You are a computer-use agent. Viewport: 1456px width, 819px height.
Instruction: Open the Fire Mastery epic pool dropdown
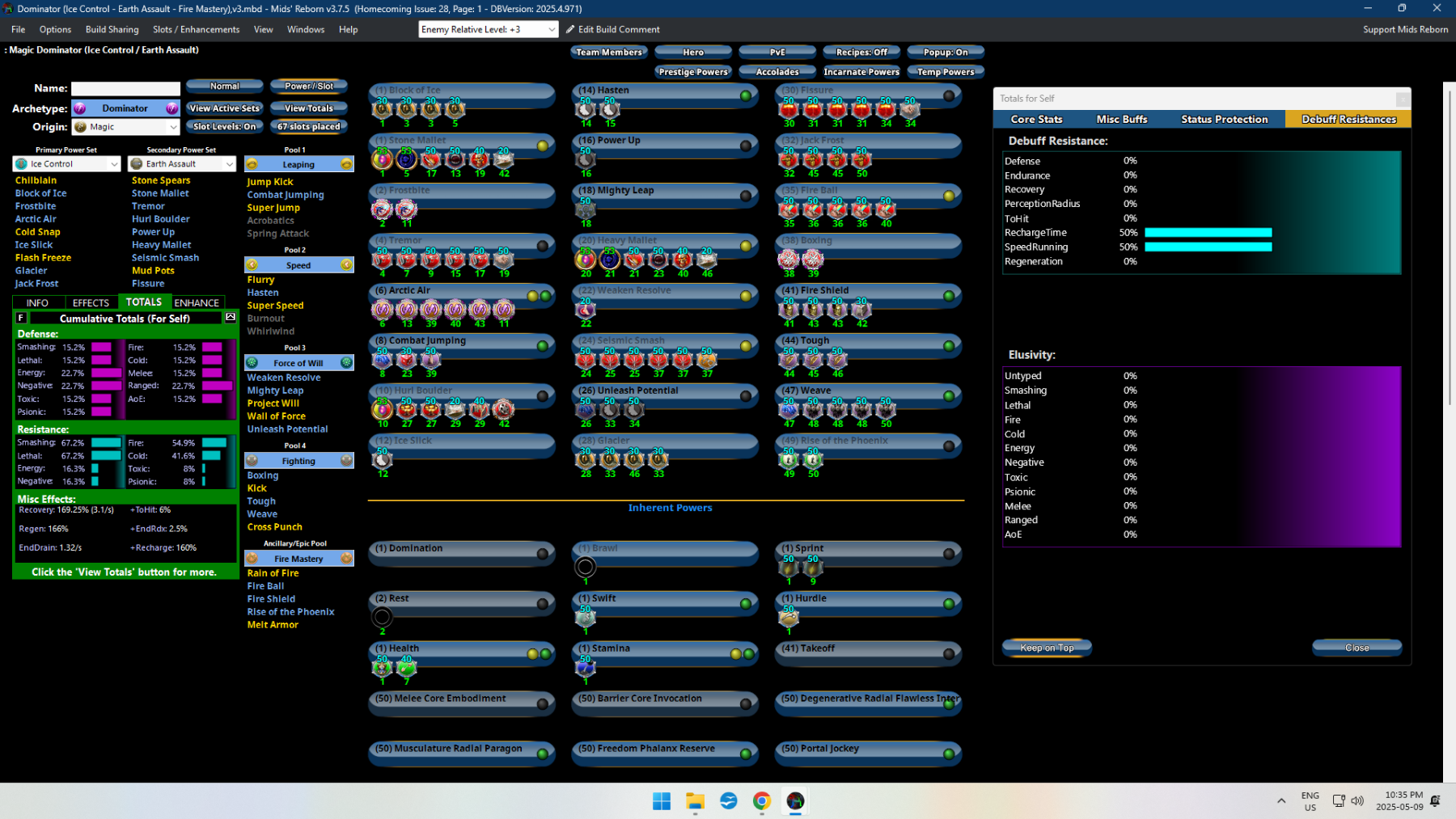coord(299,559)
